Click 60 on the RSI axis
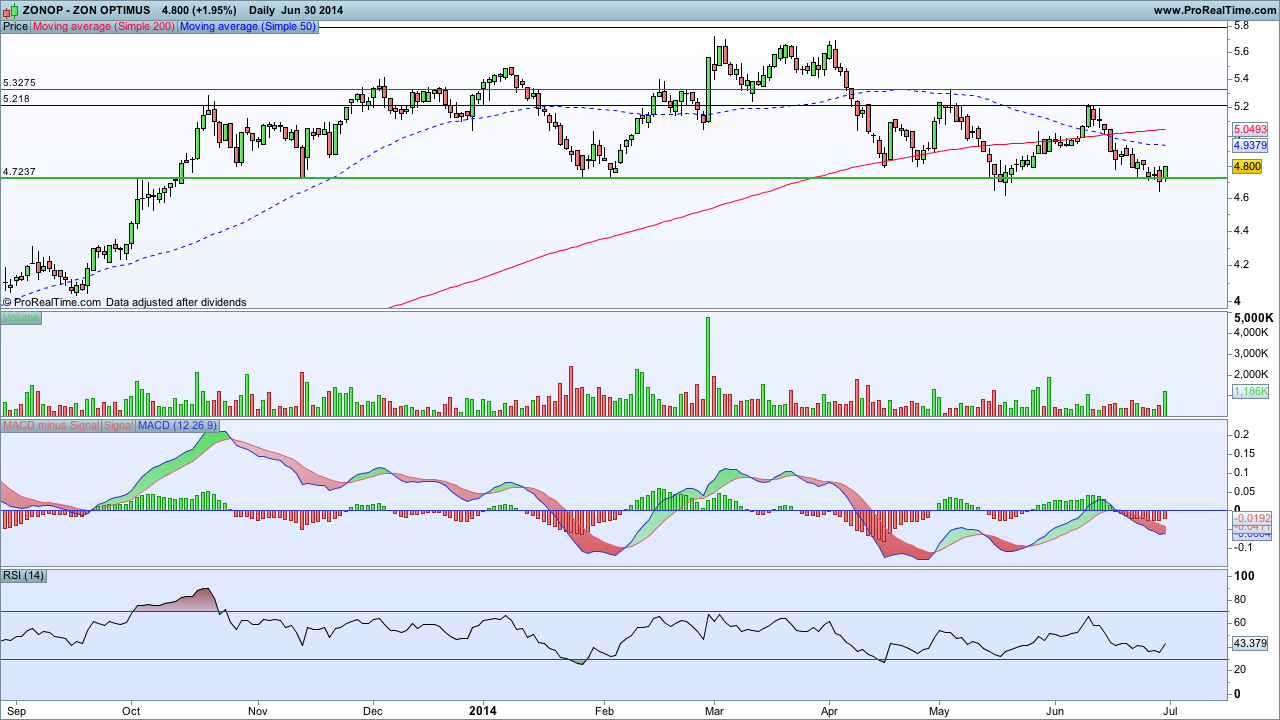Viewport: 1280px width, 720px height. 1240,623
